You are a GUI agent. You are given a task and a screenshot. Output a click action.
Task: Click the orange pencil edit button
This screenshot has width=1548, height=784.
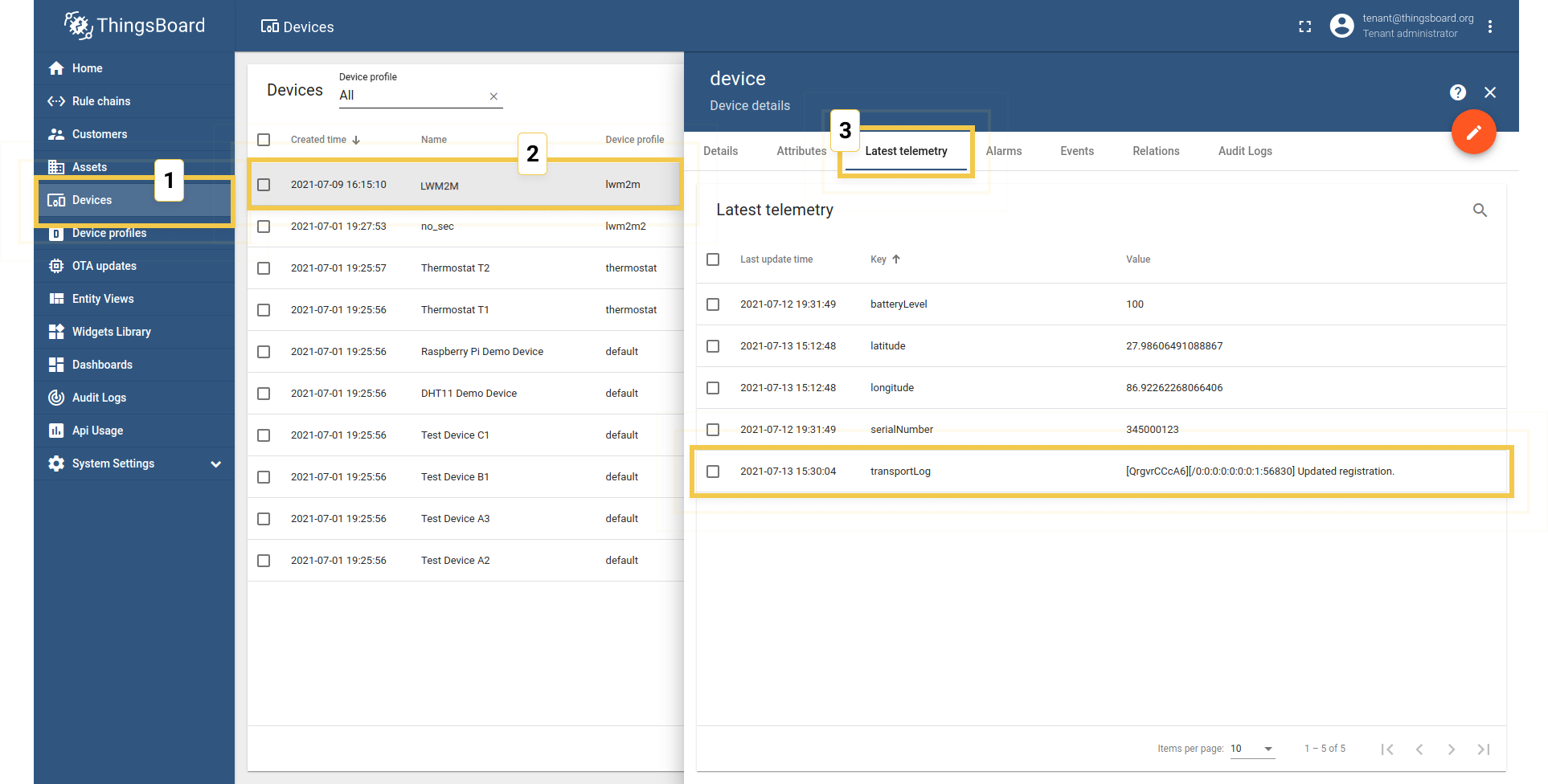[x=1472, y=133]
